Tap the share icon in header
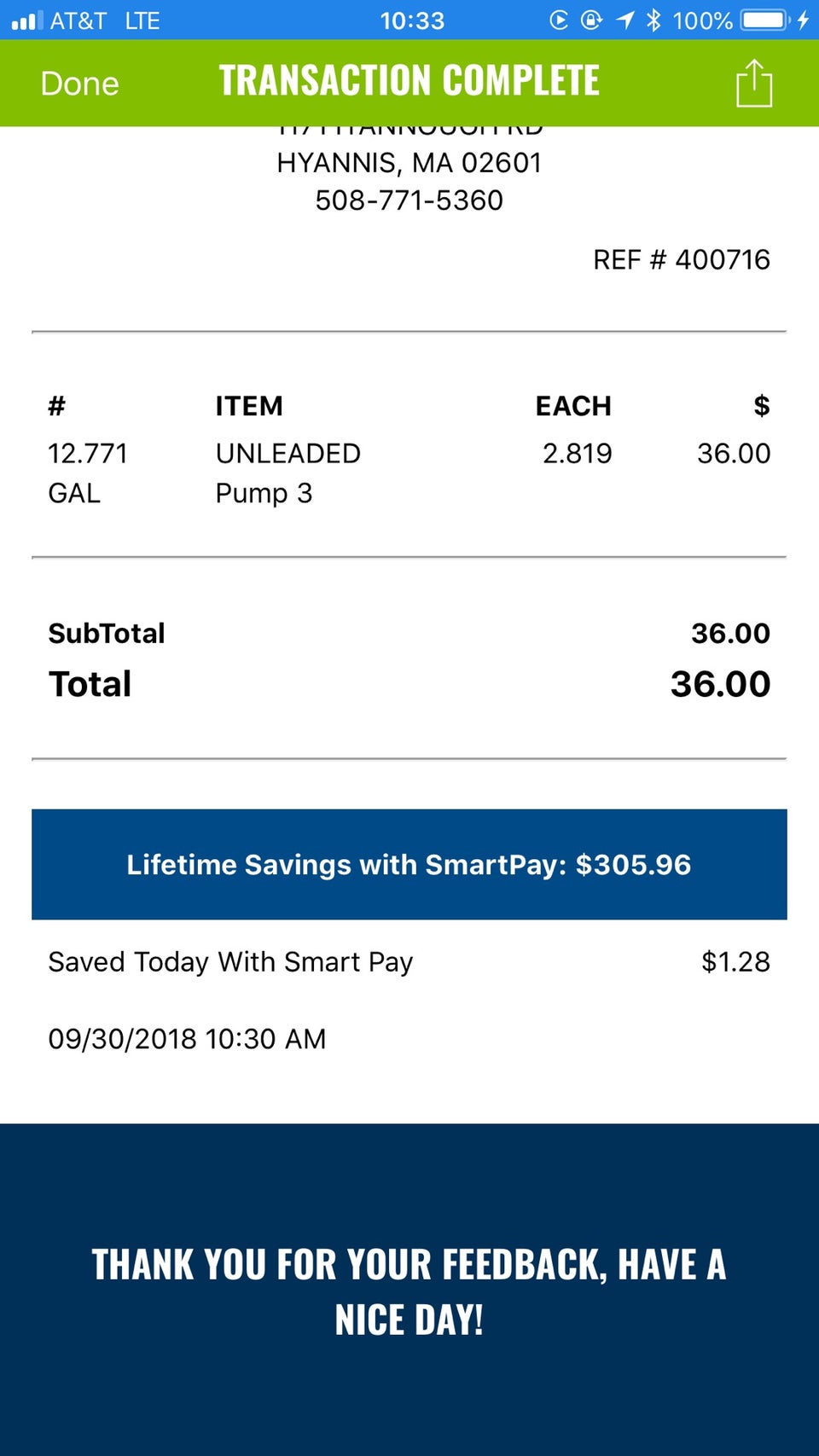 tap(753, 84)
